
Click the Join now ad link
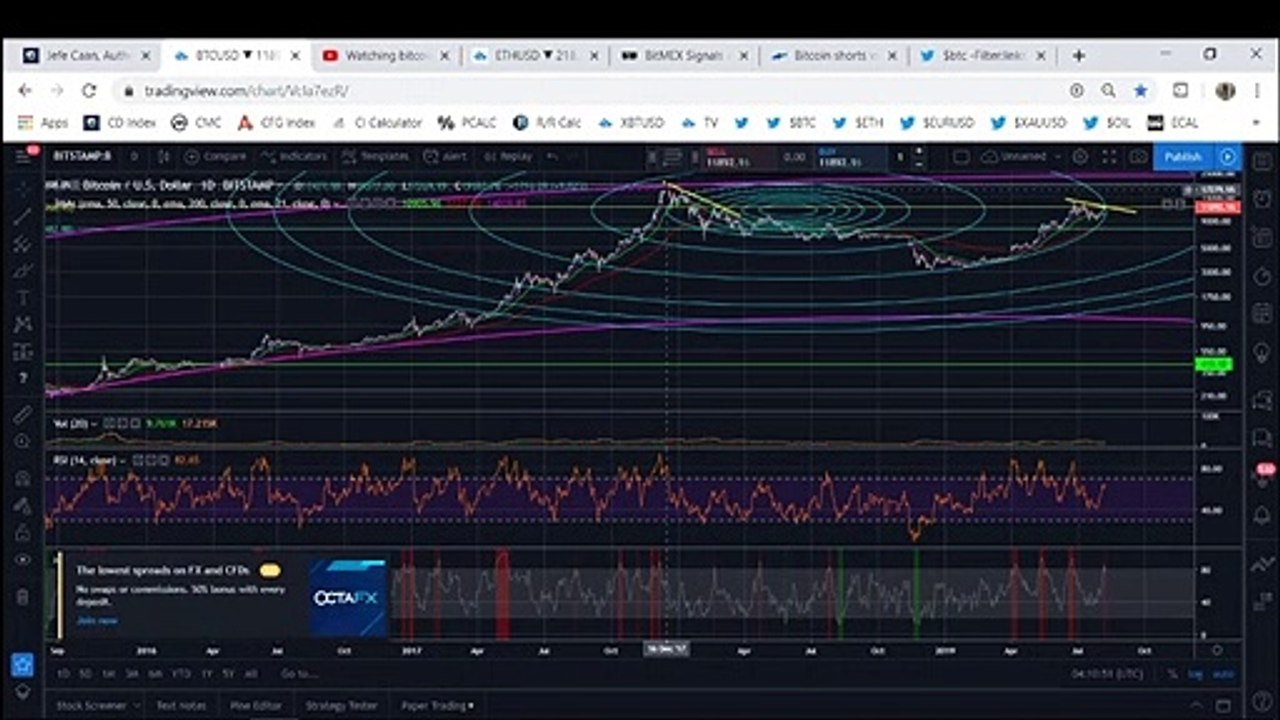tap(97, 621)
